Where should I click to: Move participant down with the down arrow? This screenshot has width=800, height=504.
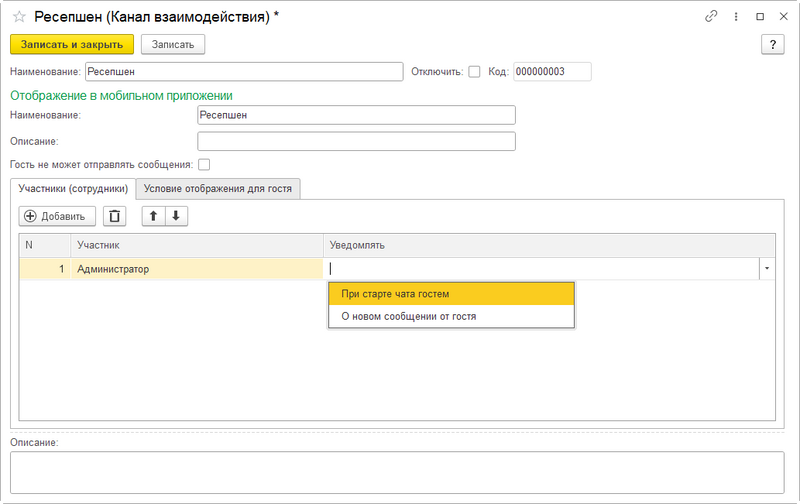pyautogui.click(x=176, y=216)
